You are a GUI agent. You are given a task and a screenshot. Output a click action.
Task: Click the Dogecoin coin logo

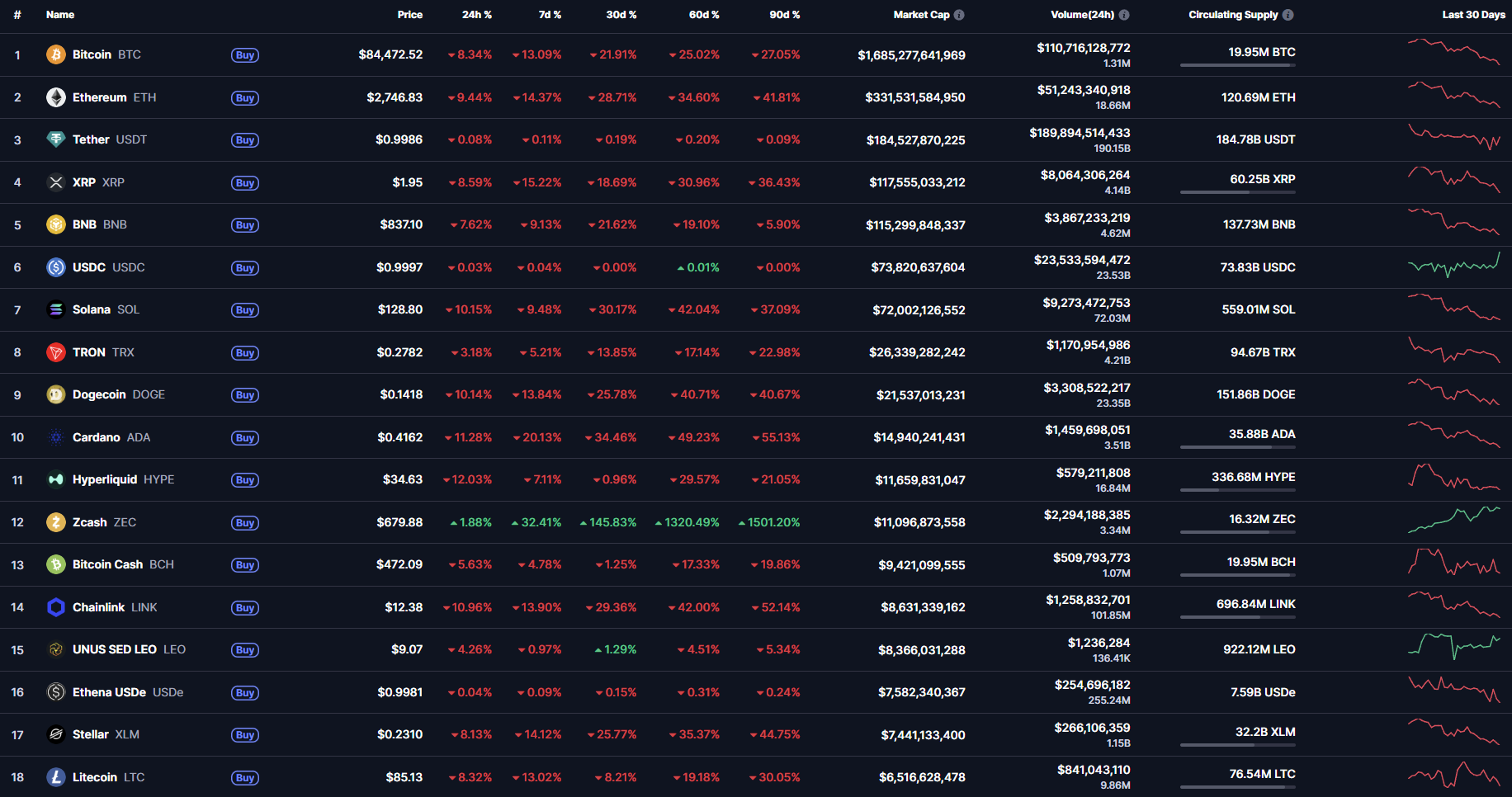[56, 394]
